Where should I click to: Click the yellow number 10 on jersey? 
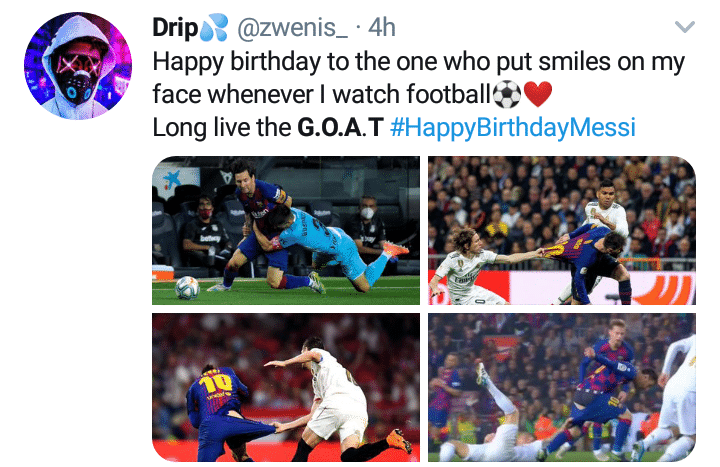[216, 383]
